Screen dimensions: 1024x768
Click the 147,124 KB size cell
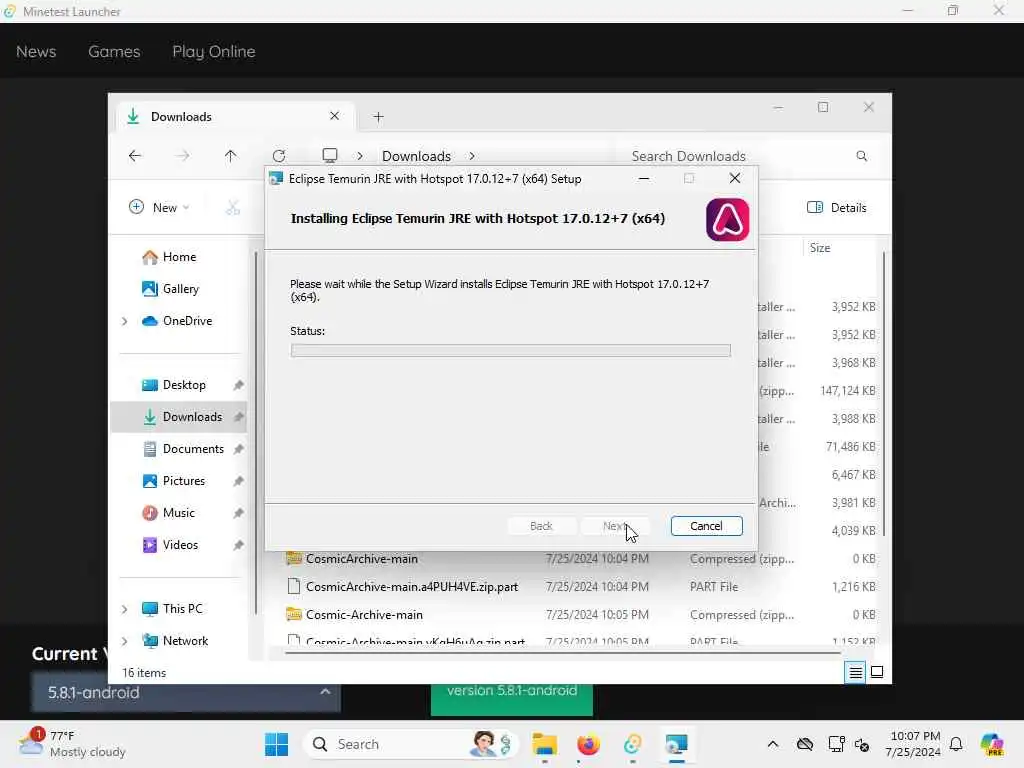tap(848, 391)
